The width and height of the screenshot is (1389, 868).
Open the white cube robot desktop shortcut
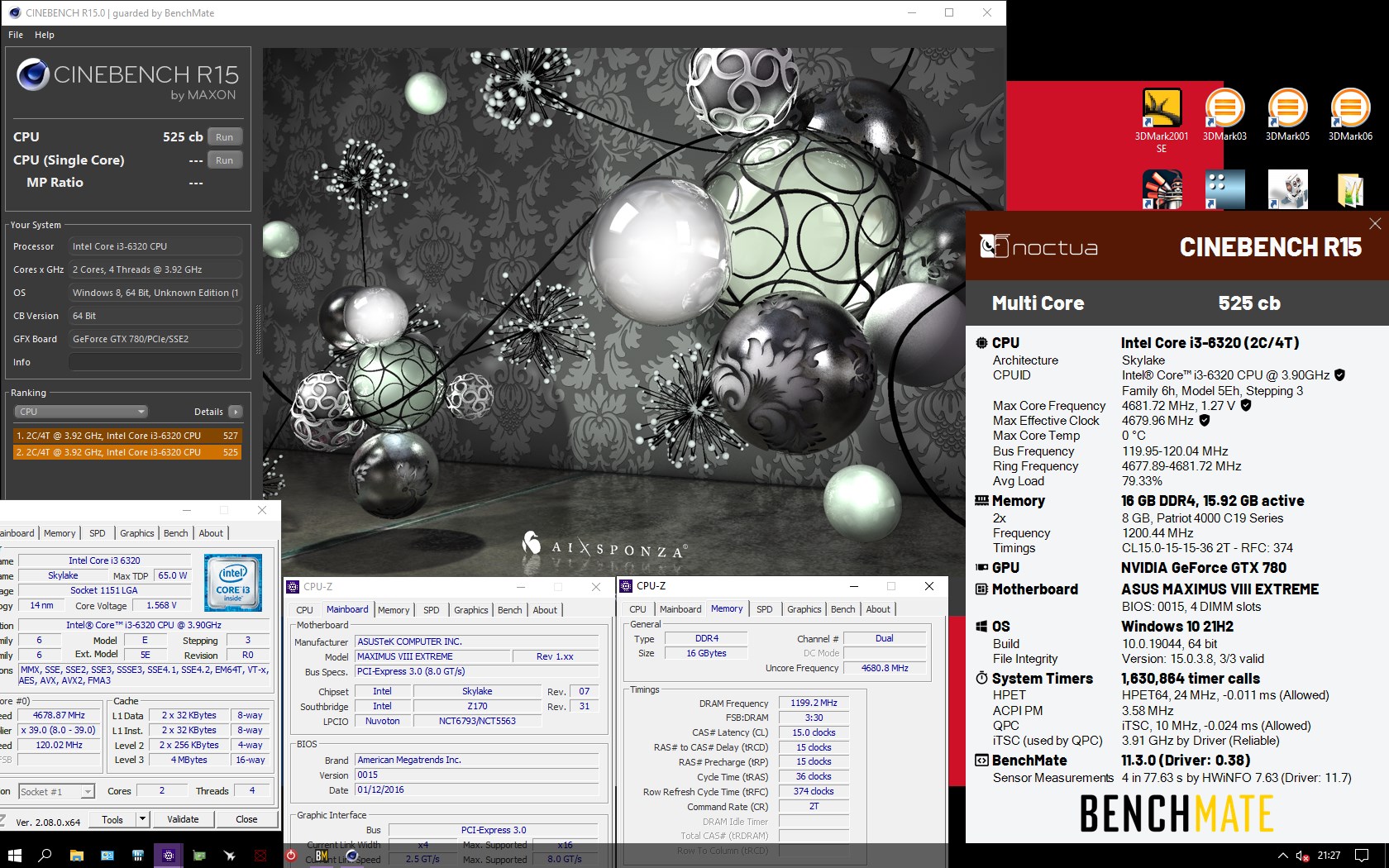[1287, 189]
